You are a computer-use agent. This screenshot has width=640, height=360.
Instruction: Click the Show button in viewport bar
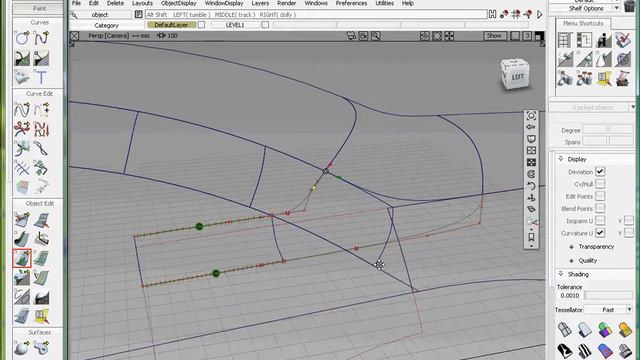494,36
